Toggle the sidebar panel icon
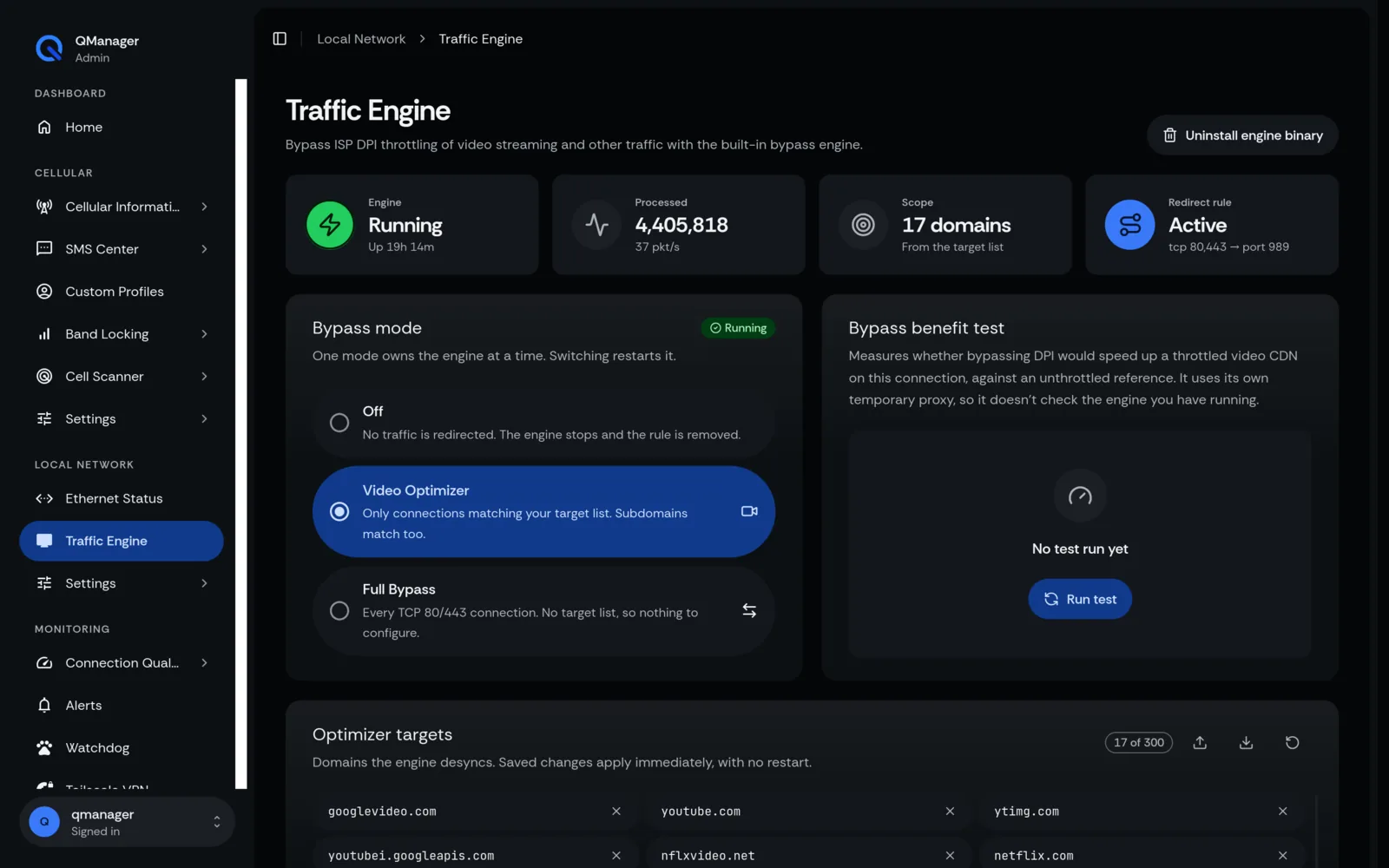The image size is (1389, 868). (x=280, y=39)
